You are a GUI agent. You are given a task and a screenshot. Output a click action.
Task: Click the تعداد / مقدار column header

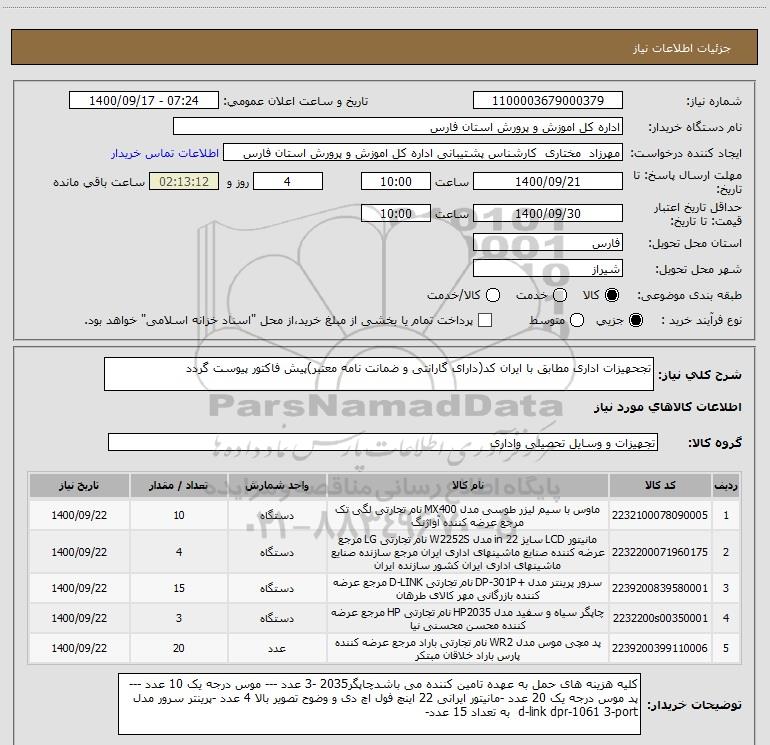(x=179, y=486)
